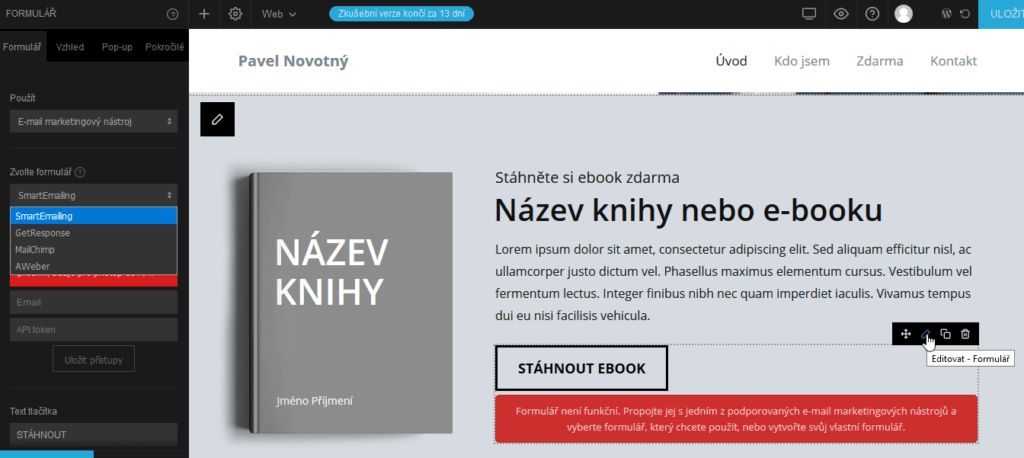Image resolution: width=1024 pixels, height=458 pixels.
Task: Move form element with drag icon
Action: pyautogui.click(x=906, y=334)
